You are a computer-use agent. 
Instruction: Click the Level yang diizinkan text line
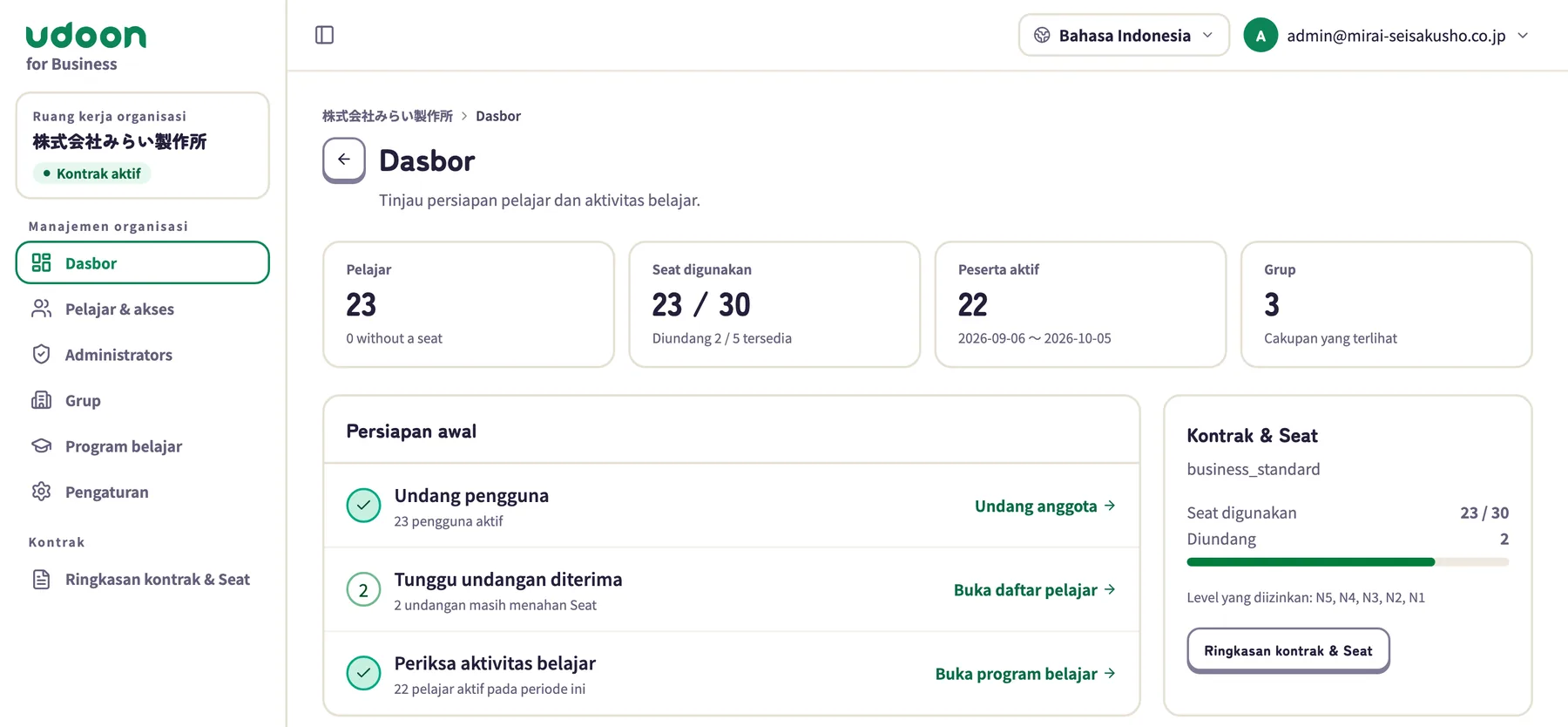tap(1306, 597)
